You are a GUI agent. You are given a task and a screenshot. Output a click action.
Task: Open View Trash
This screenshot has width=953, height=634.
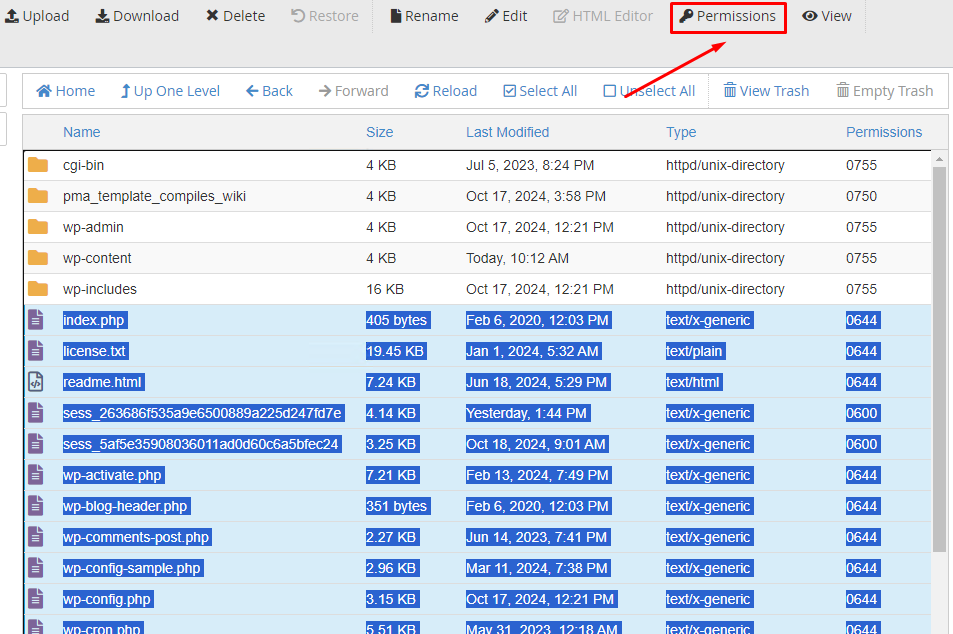pos(766,91)
